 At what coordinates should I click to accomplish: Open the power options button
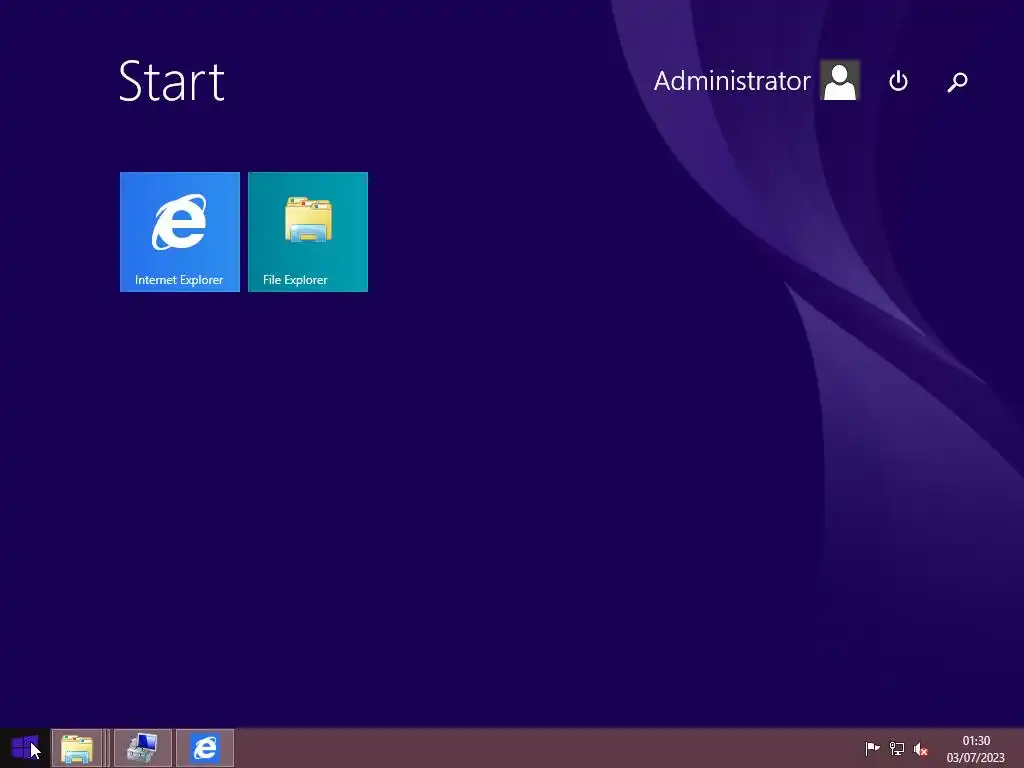click(899, 81)
